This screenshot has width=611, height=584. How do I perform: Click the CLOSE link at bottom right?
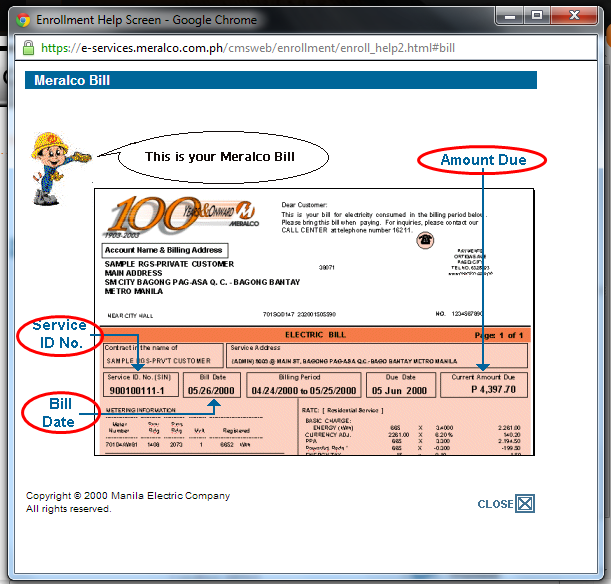tap(495, 504)
